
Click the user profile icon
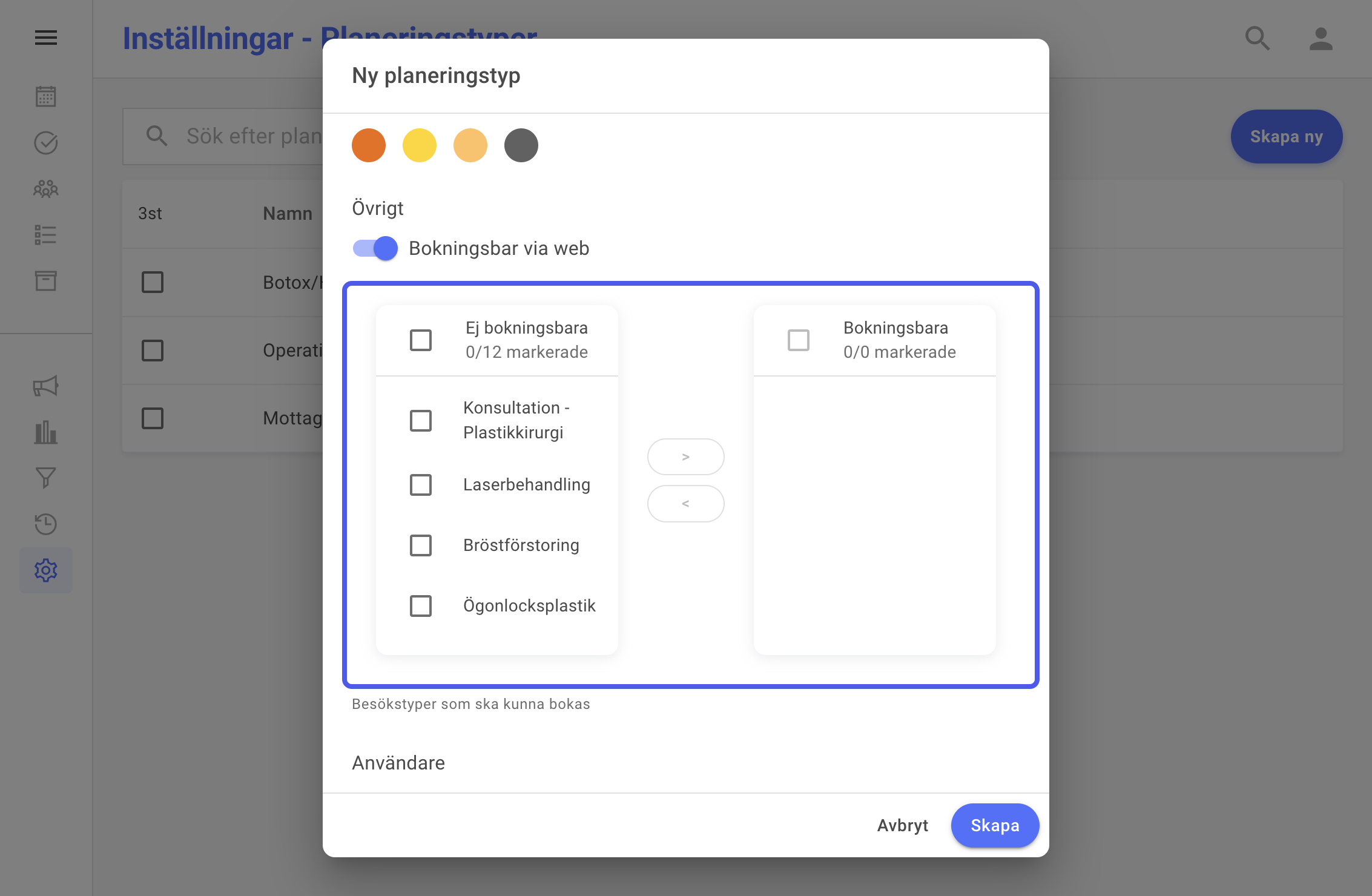(1321, 39)
